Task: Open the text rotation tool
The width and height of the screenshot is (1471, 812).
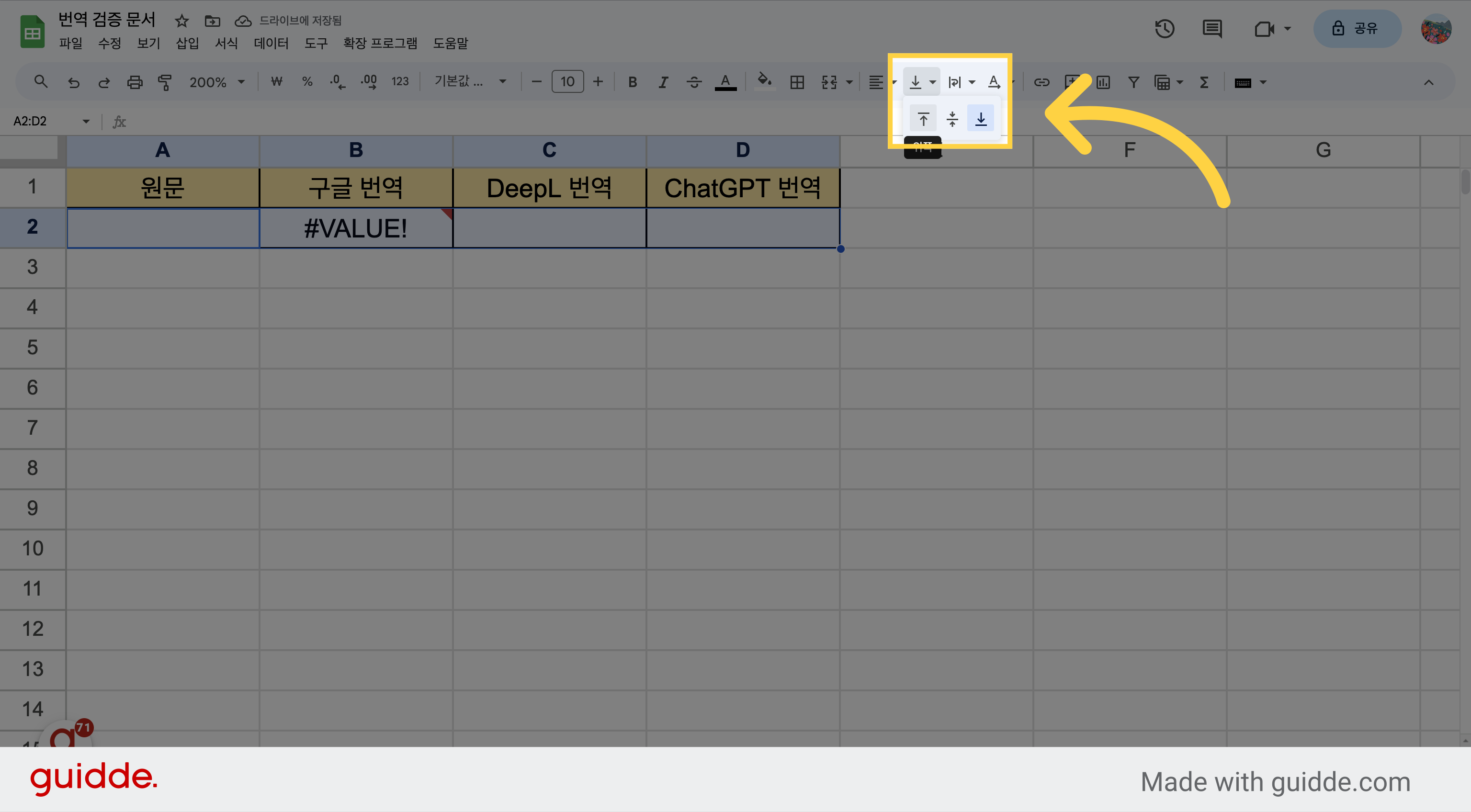Action: (x=994, y=82)
